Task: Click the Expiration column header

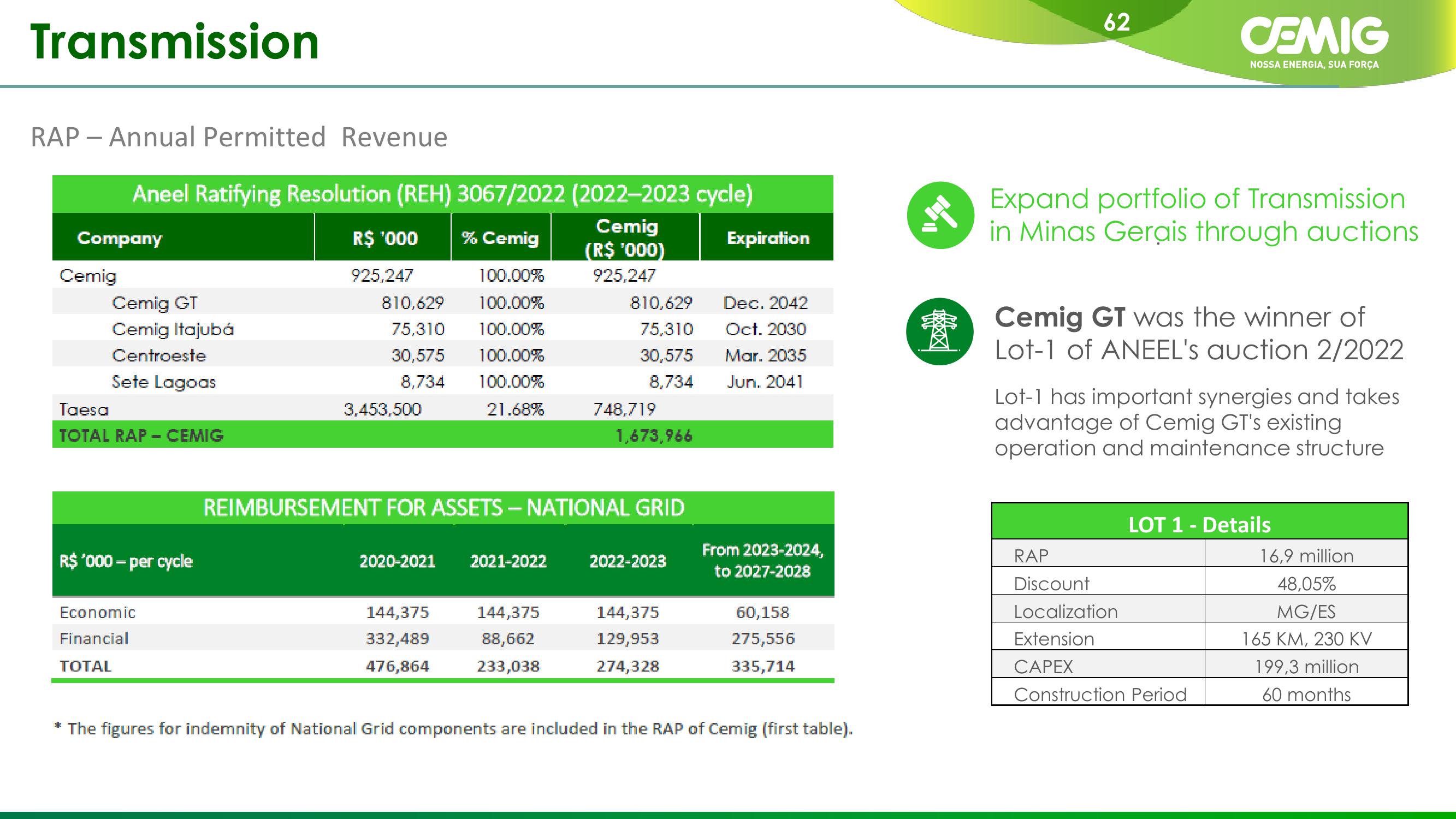Action: click(767, 238)
